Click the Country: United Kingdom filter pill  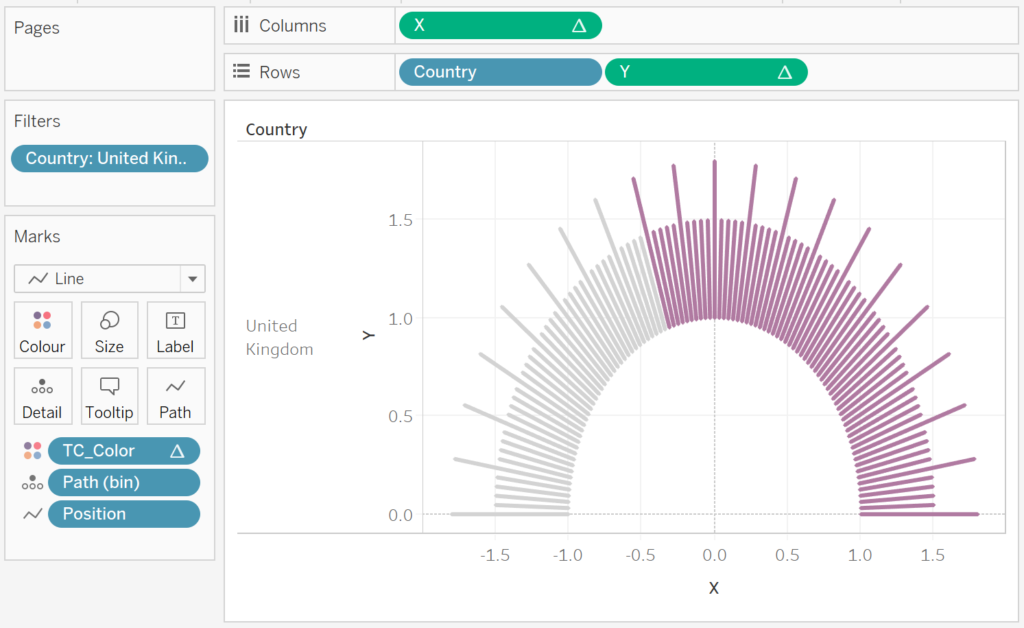coord(110,159)
